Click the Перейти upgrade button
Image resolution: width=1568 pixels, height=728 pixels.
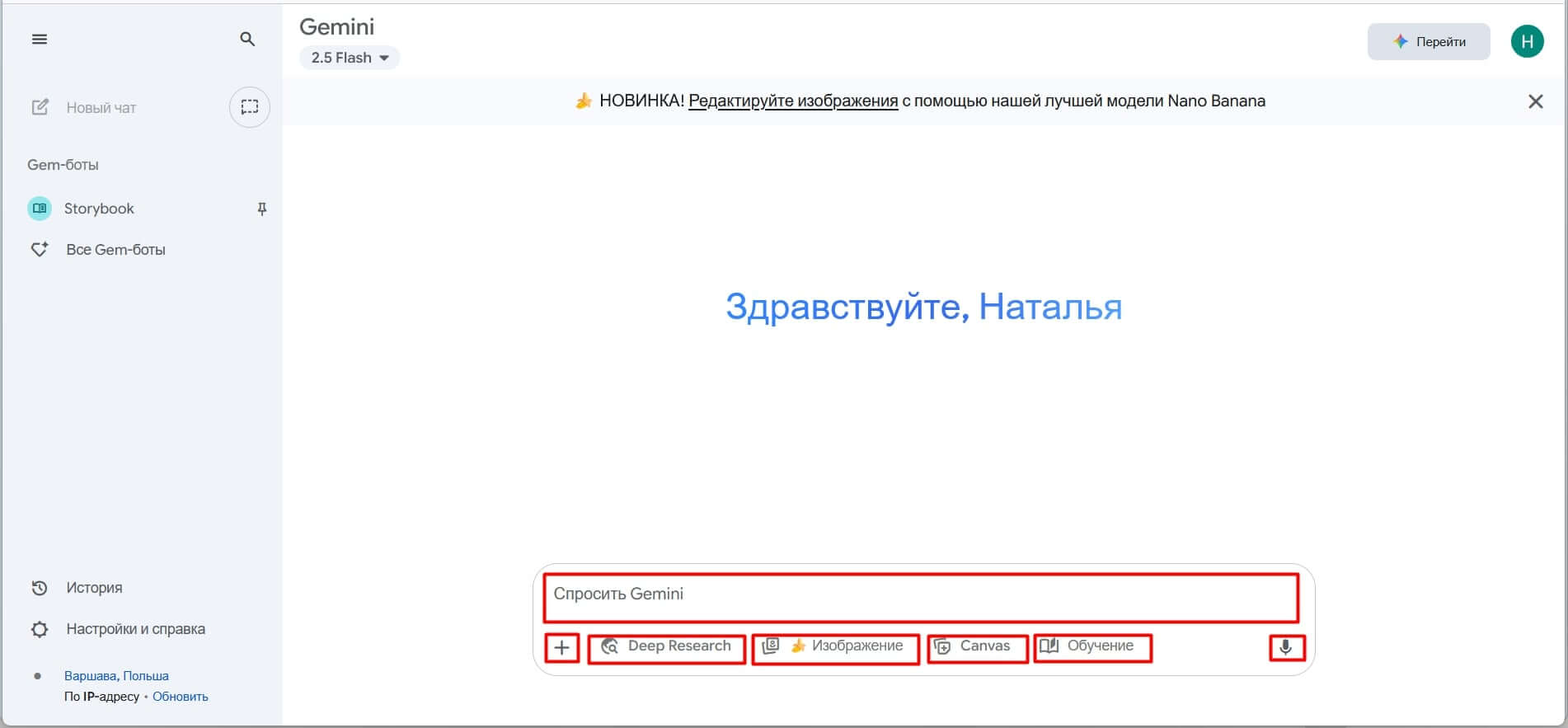(1429, 41)
